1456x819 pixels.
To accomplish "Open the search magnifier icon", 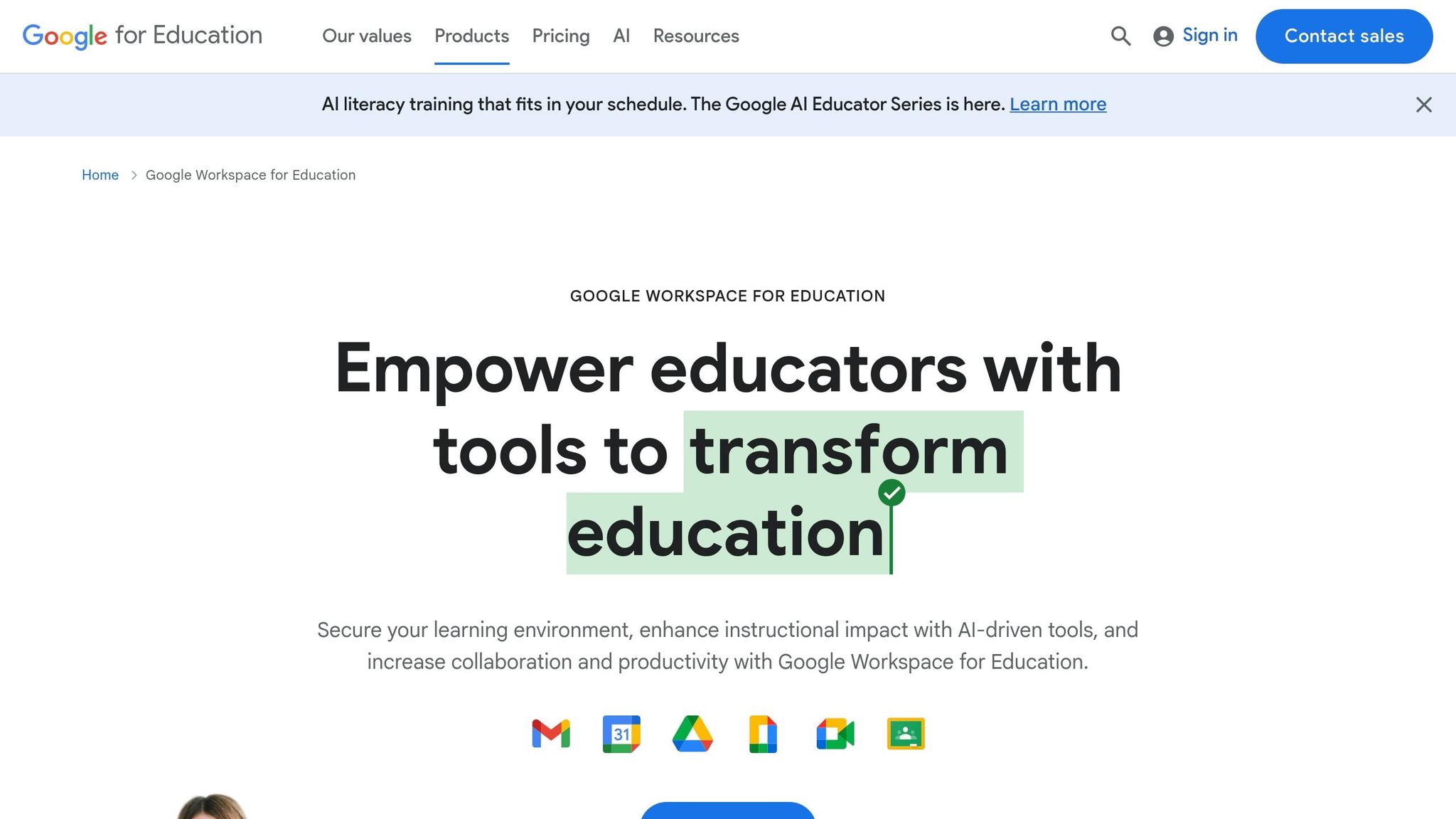I will 1120,36.
